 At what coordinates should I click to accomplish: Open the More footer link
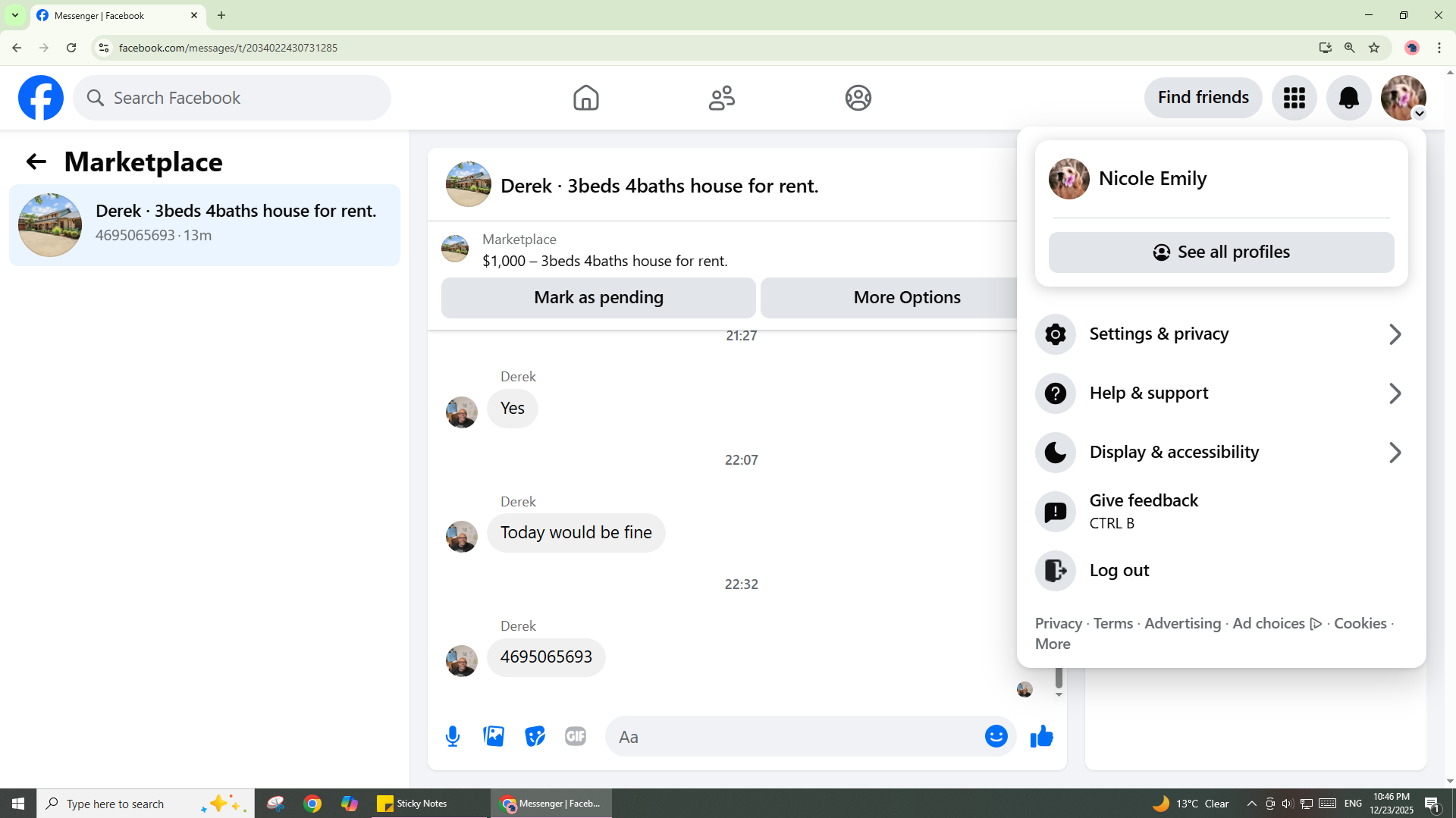coord(1053,644)
